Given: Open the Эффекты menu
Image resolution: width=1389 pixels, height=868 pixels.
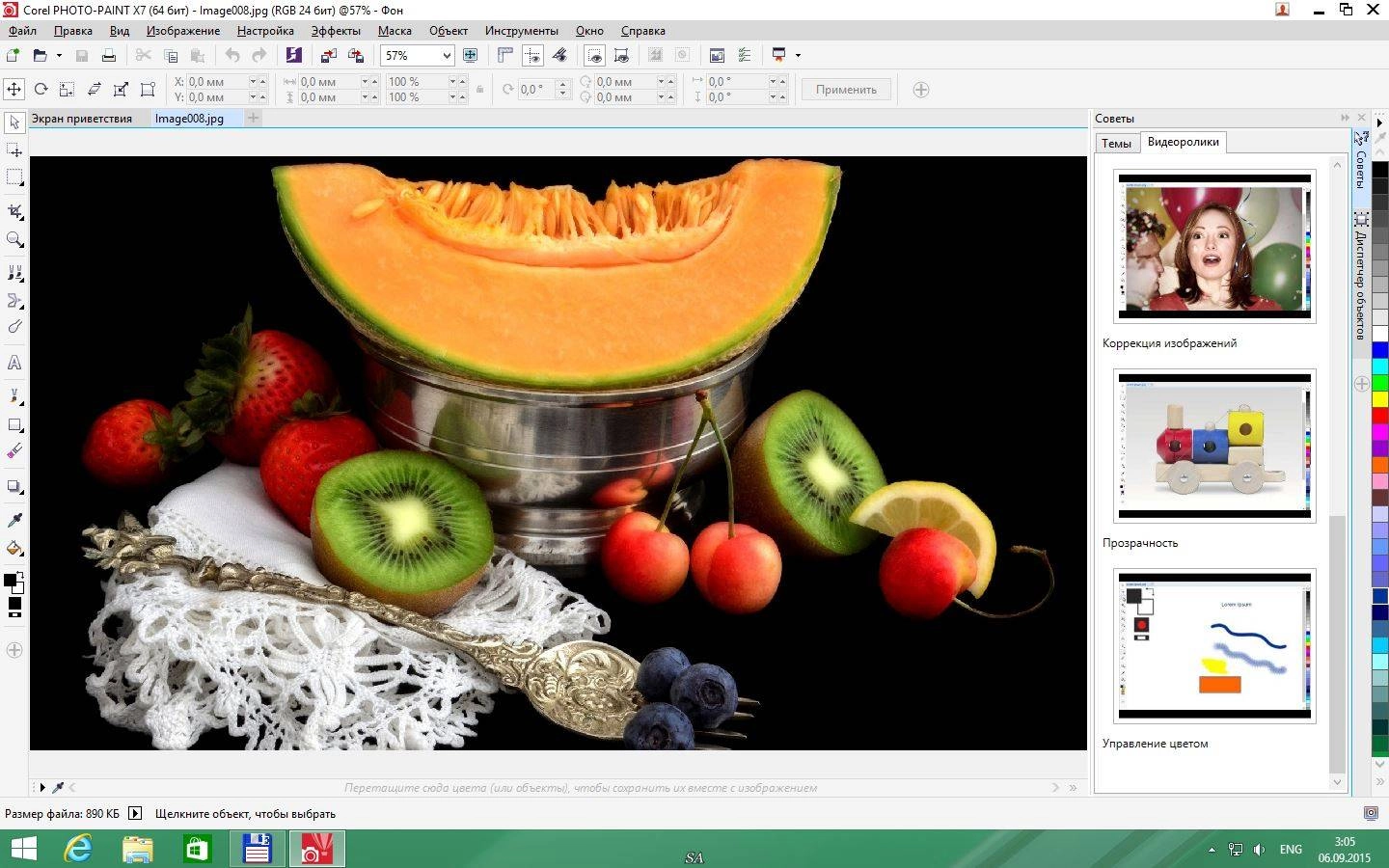Looking at the screenshot, I should [335, 30].
